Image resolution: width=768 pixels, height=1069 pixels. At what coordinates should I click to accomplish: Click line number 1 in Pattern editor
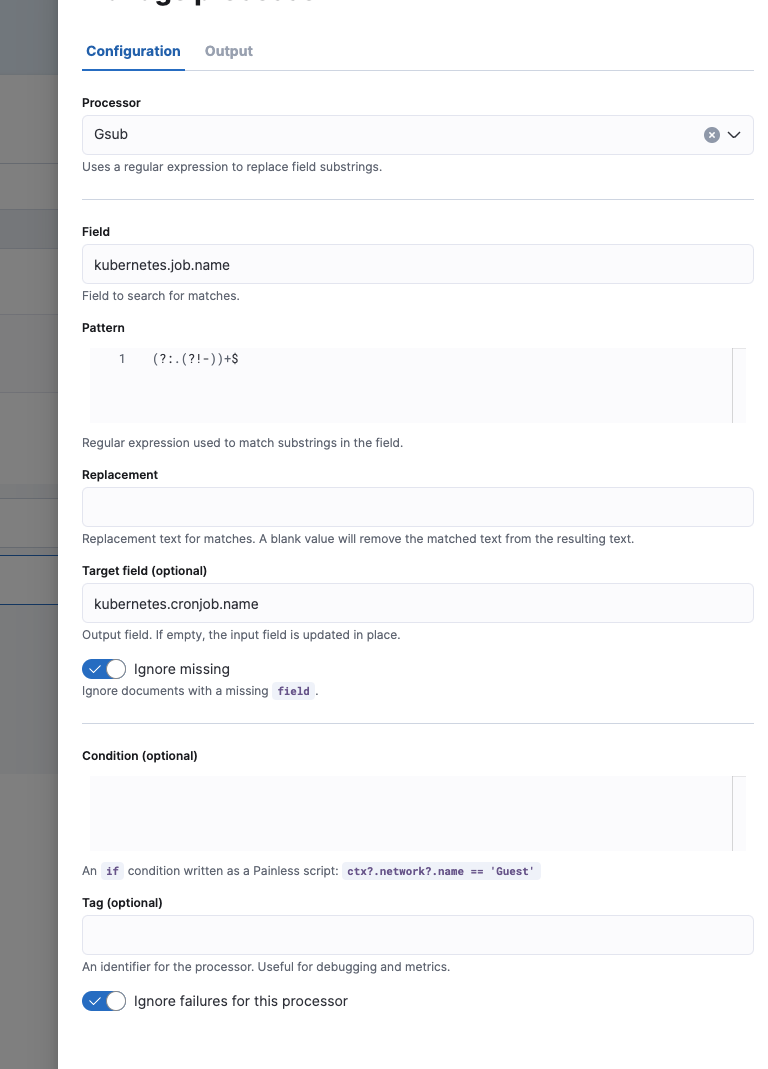(x=122, y=359)
